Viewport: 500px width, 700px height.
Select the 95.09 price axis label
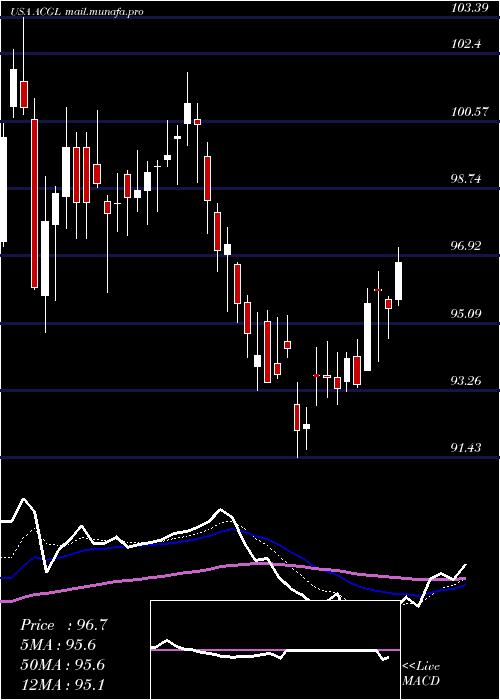click(x=466, y=314)
